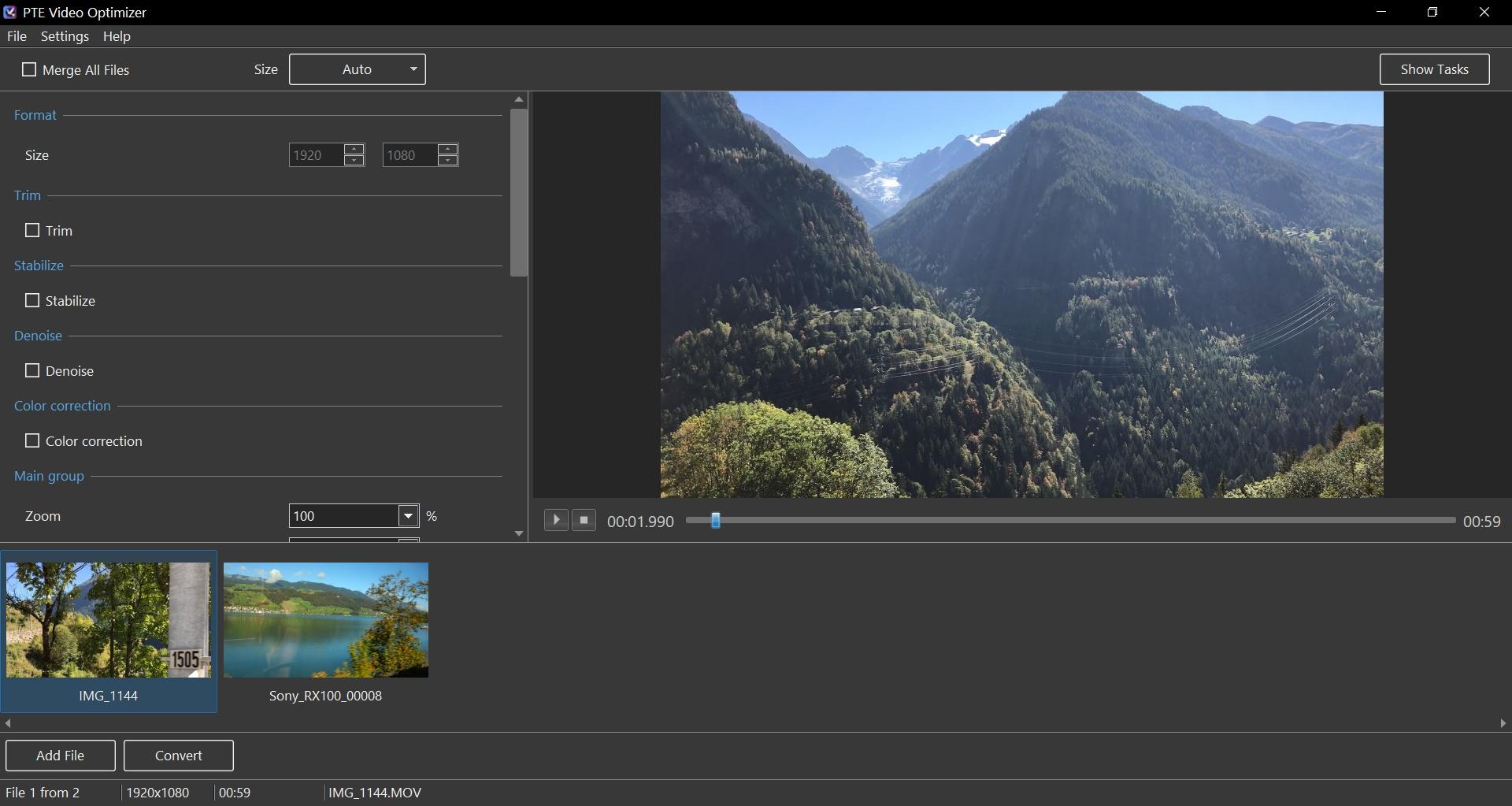Click the Show Tasks button
Viewport: 1512px width, 806px height.
pos(1434,69)
